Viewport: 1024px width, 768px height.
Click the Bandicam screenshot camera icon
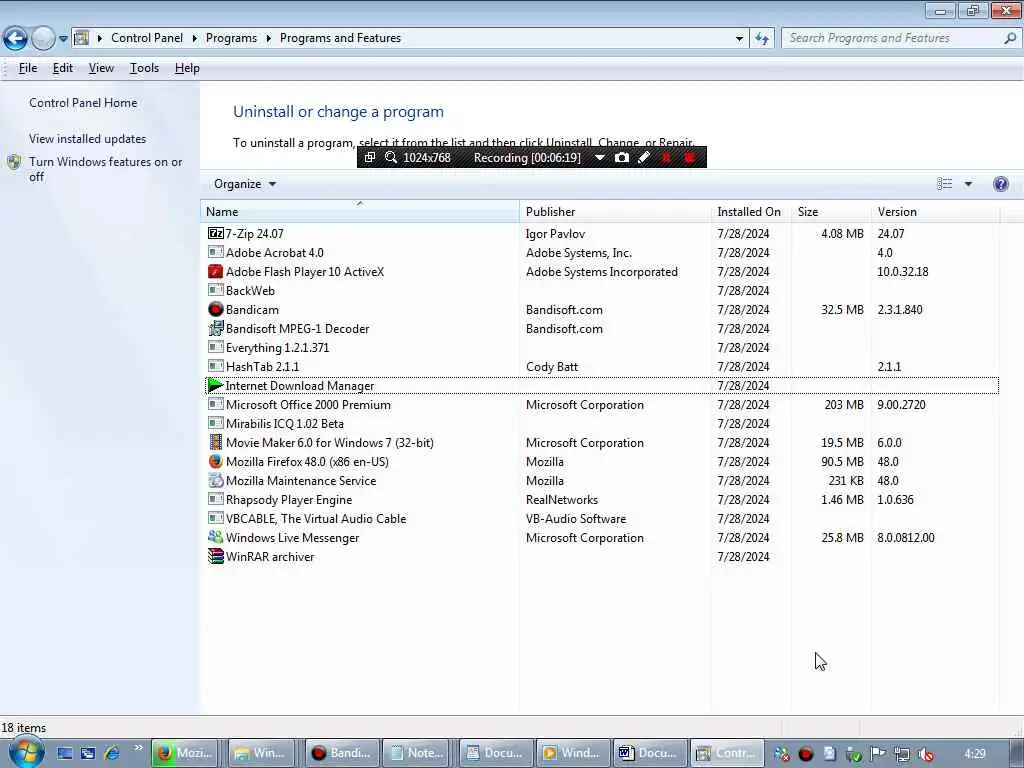tap(622, 157)
